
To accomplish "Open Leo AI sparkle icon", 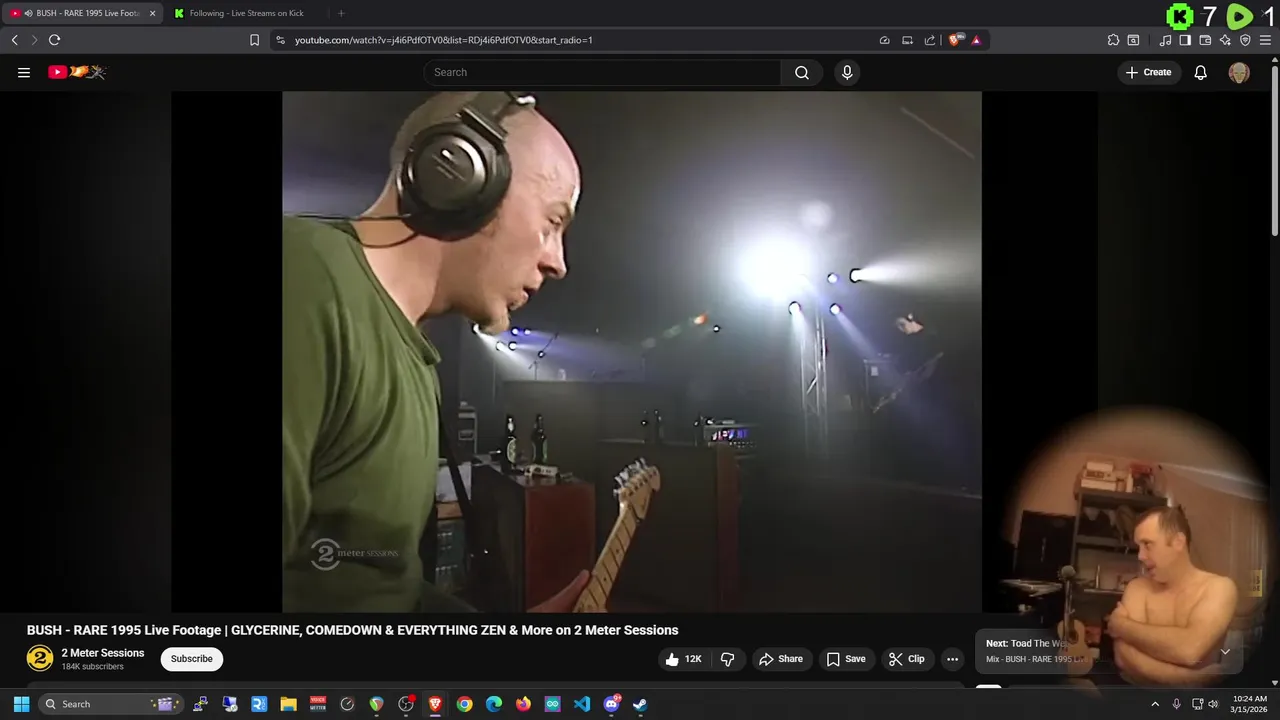I will click(1225, 40).
